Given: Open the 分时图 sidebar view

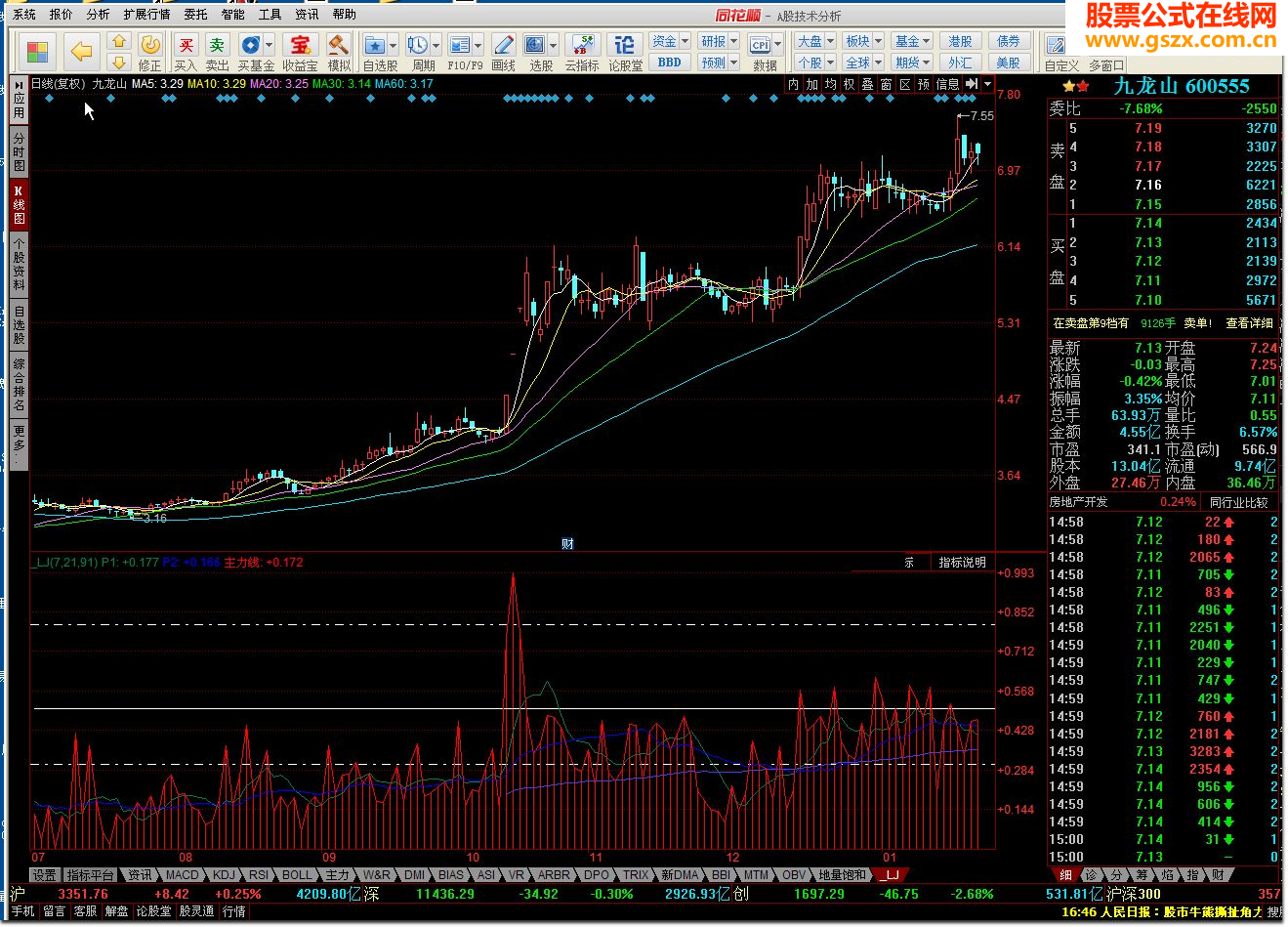Looking at the screenshot, I should [x=19, y=152].
